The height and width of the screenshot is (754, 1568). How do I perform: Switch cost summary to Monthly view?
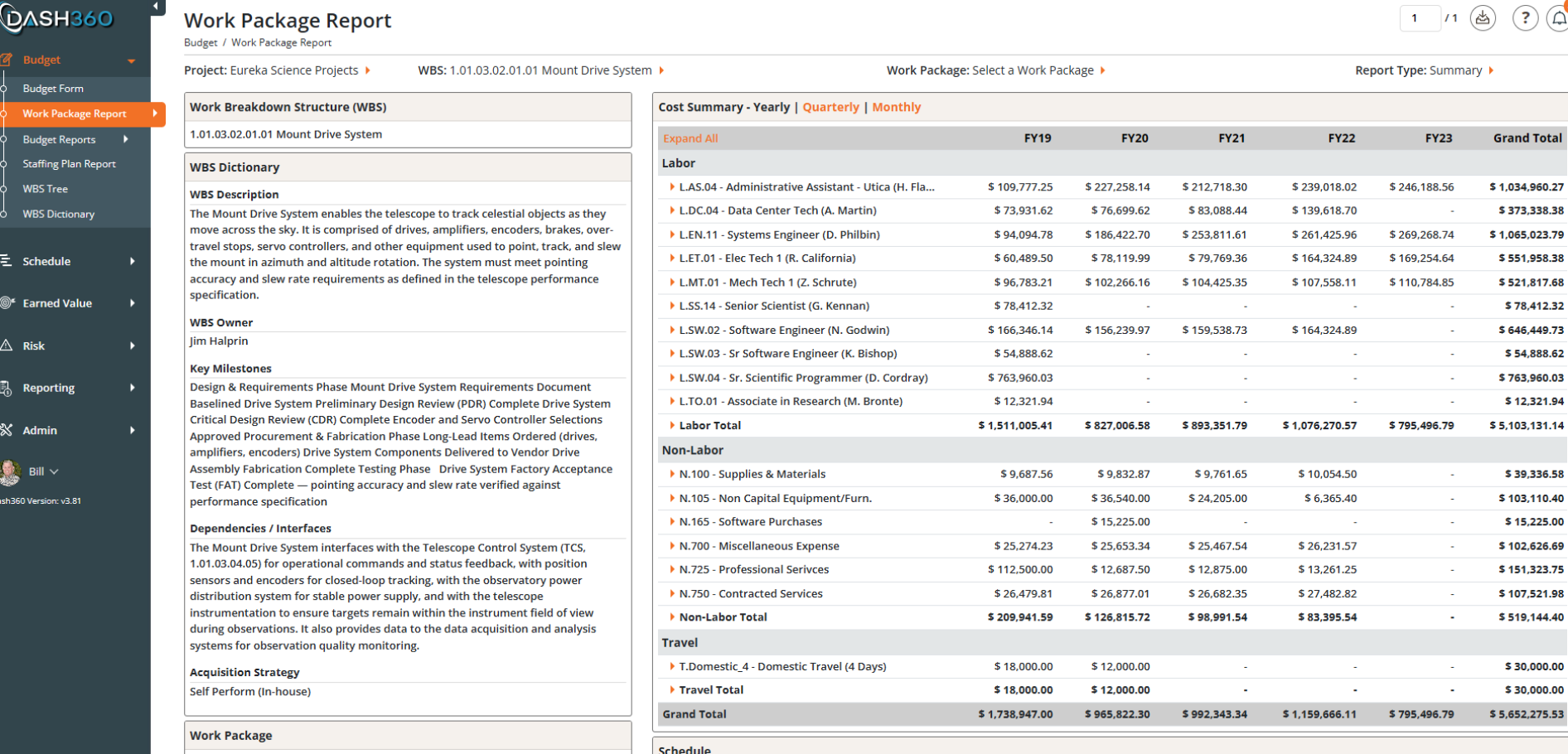897,107
